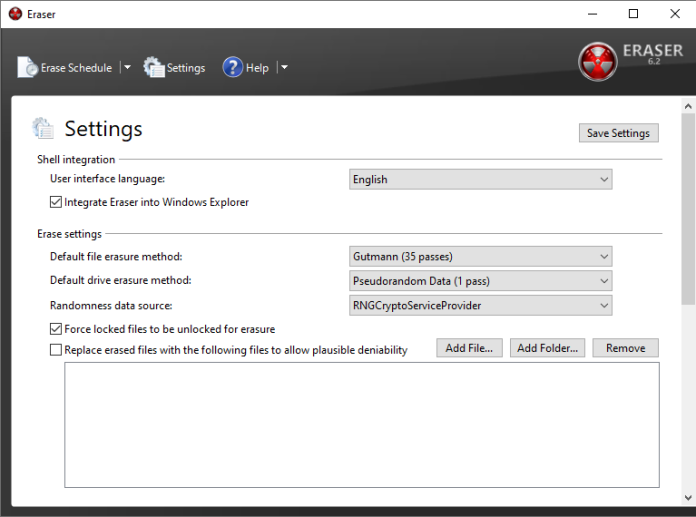Expand the Erase Schedule dropdown arrow

tap(127, 67)
